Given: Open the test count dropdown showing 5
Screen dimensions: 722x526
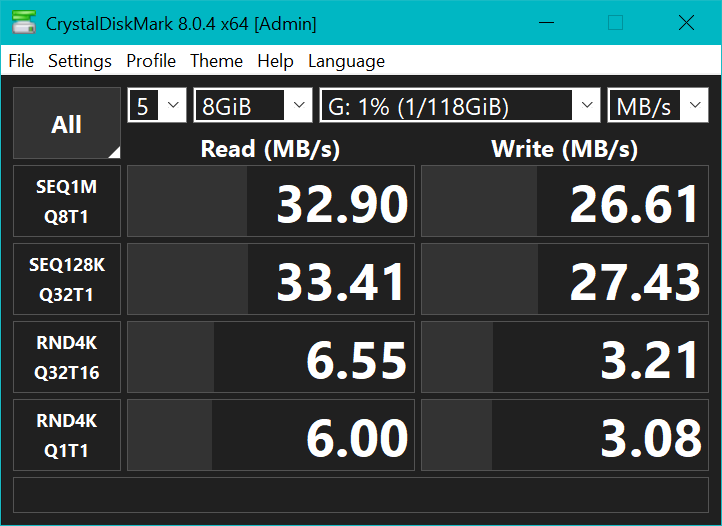Looking at the screenshot, I should point(157,106).
